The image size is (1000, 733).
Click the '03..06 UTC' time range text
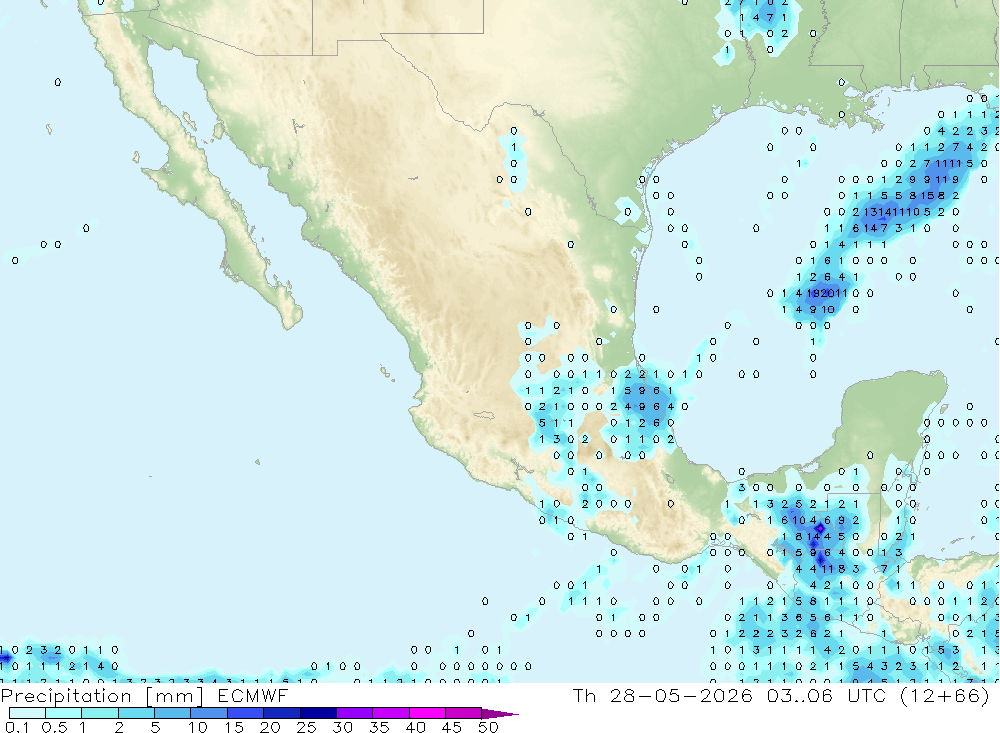click(826, 695)
